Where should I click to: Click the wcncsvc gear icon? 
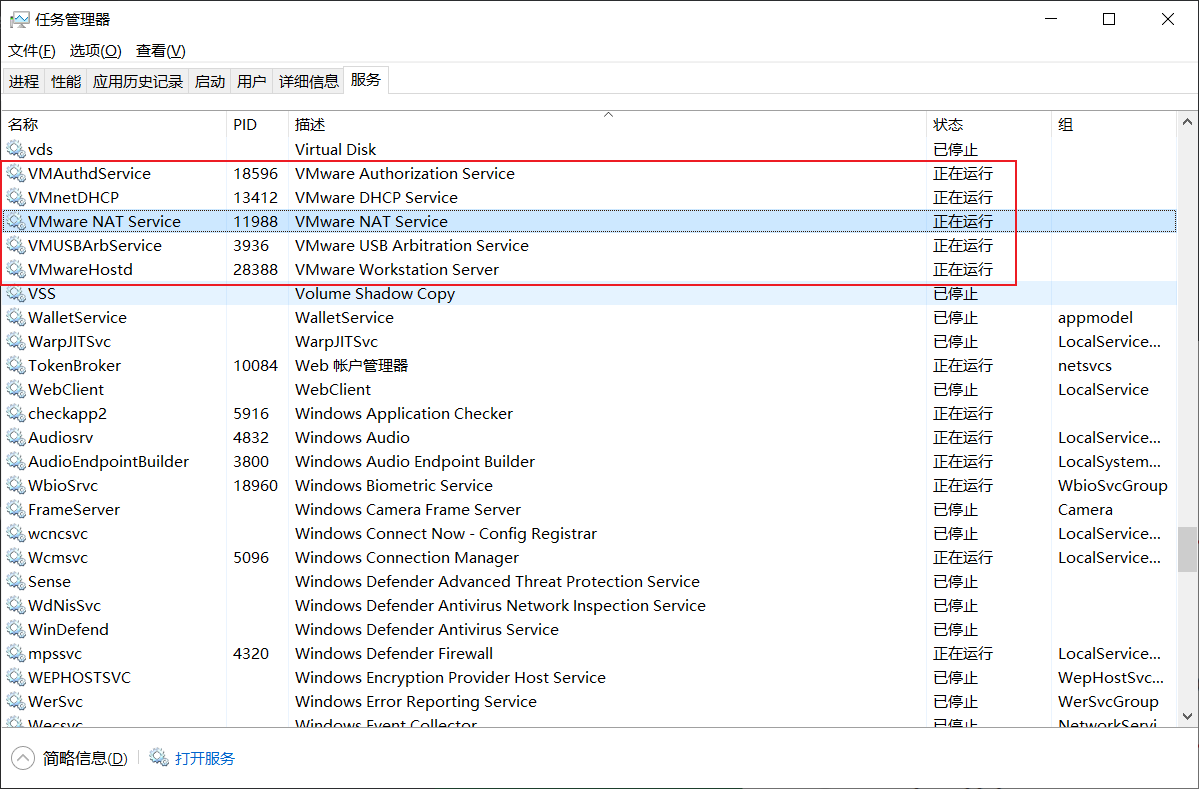click(16, 534)
